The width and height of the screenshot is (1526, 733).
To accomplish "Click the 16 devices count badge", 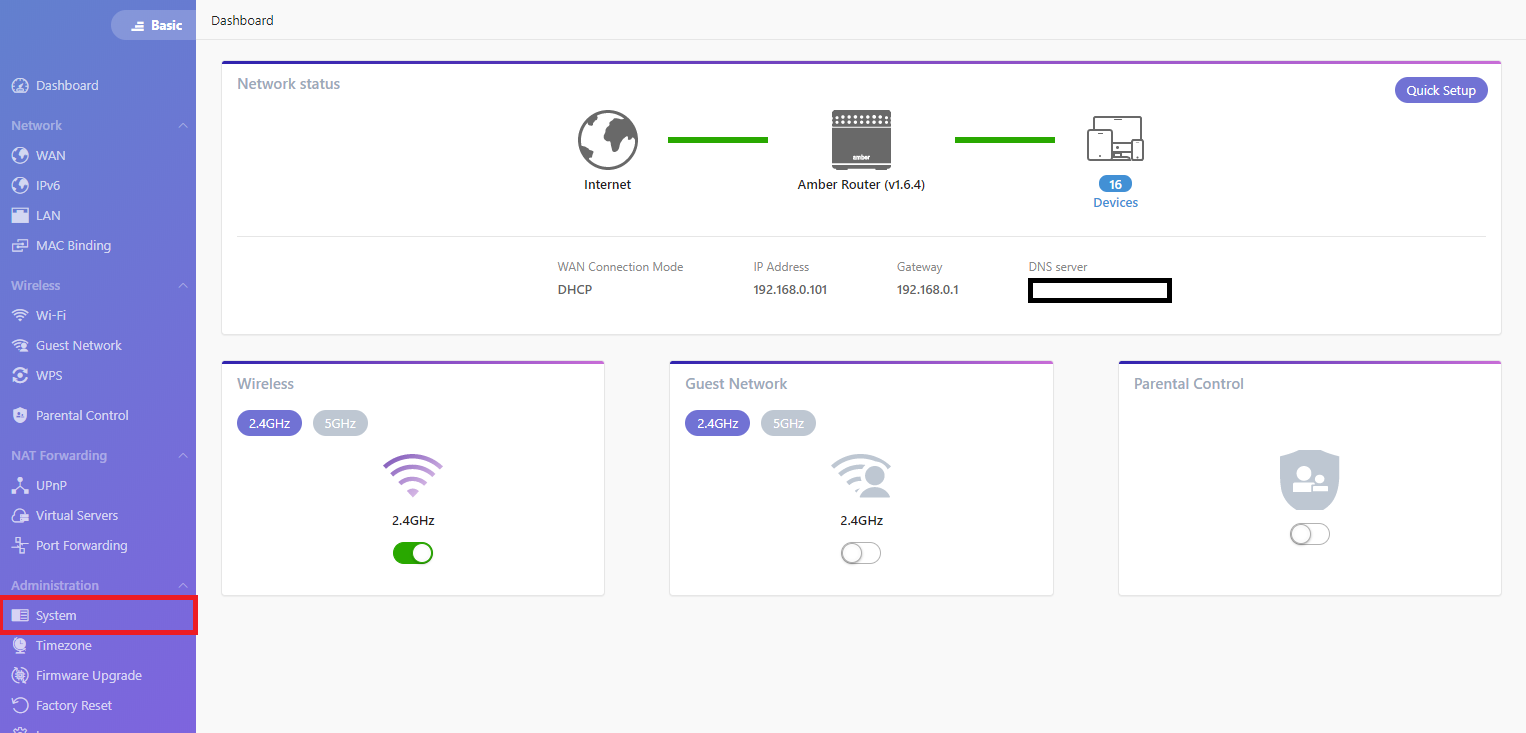I will pos(1115,184).
